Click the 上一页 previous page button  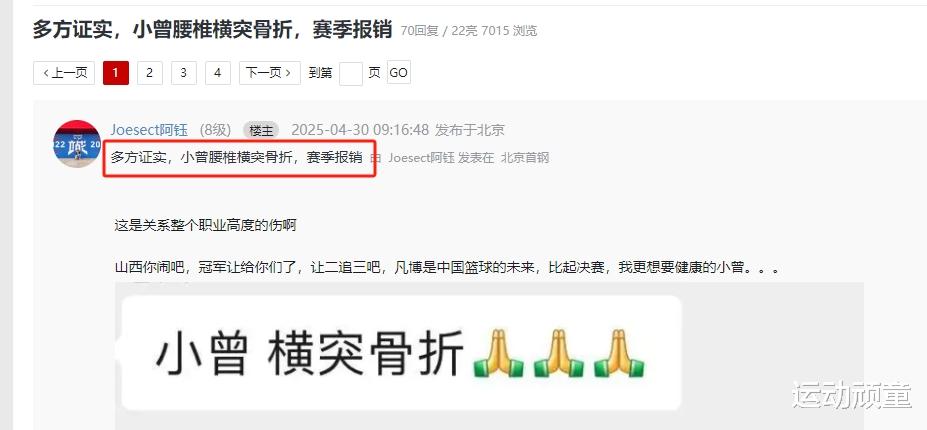pos(64,73)
